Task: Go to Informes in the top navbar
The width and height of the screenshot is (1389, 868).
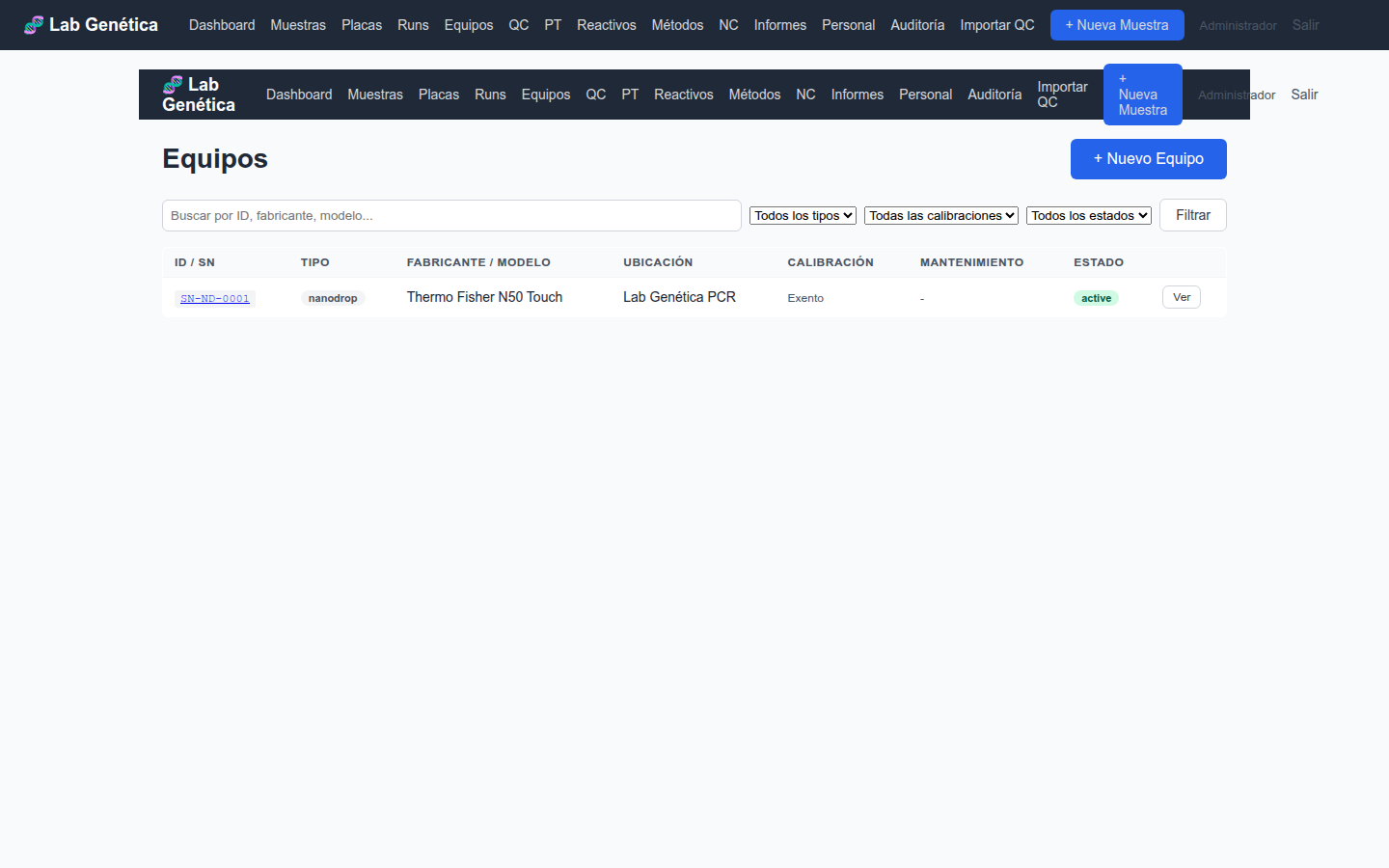Action: click(780, 25)
